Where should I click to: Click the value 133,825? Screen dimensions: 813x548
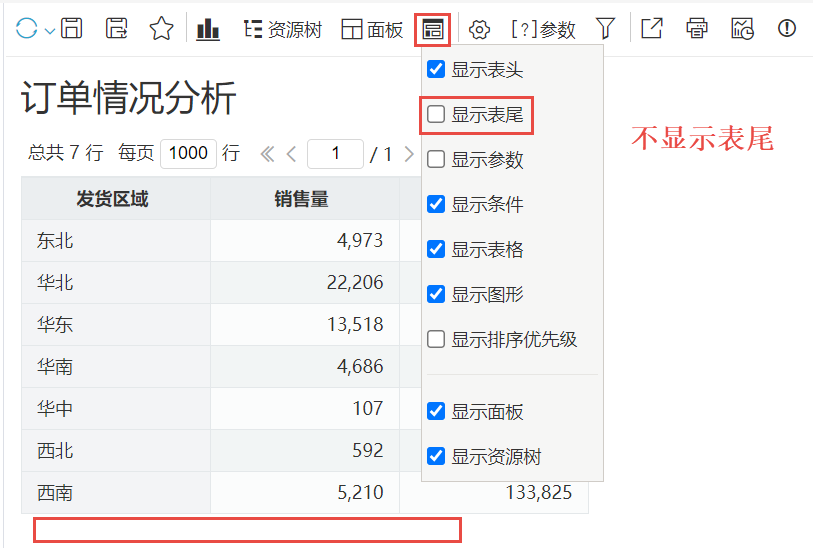click(x=538, y=493)
